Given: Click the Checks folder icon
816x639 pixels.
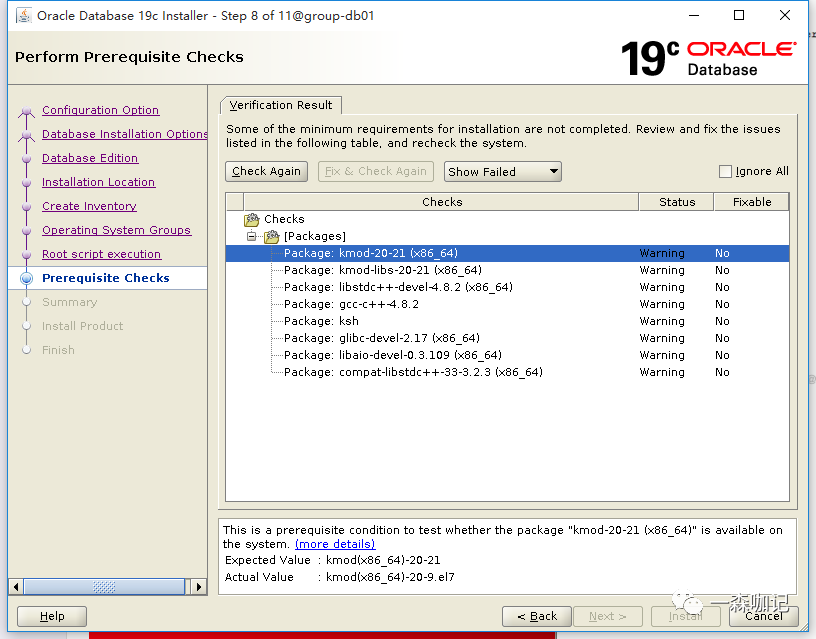Looking at the screenshot, I should click(252, 219).
